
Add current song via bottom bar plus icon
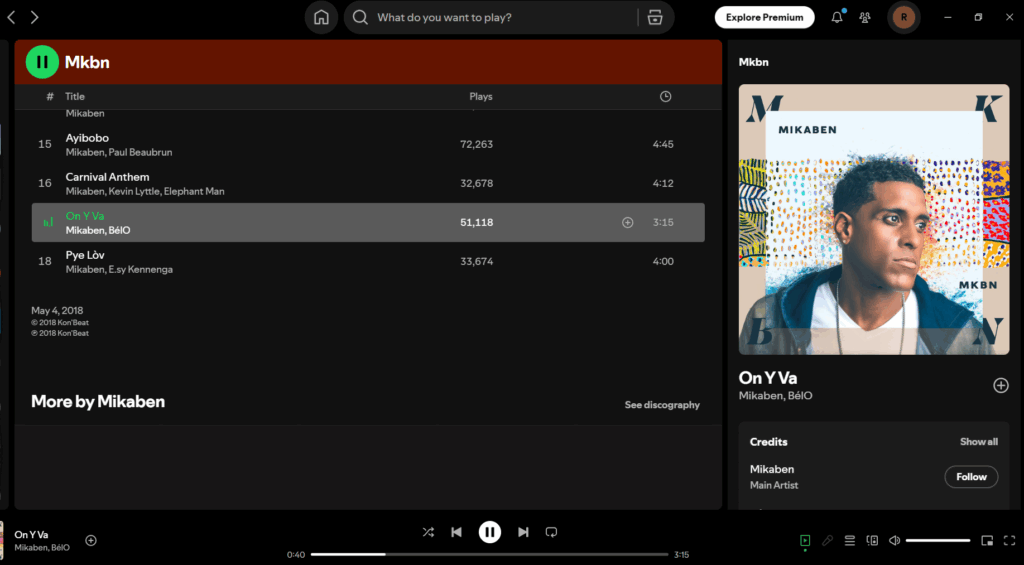pos(91,540)
